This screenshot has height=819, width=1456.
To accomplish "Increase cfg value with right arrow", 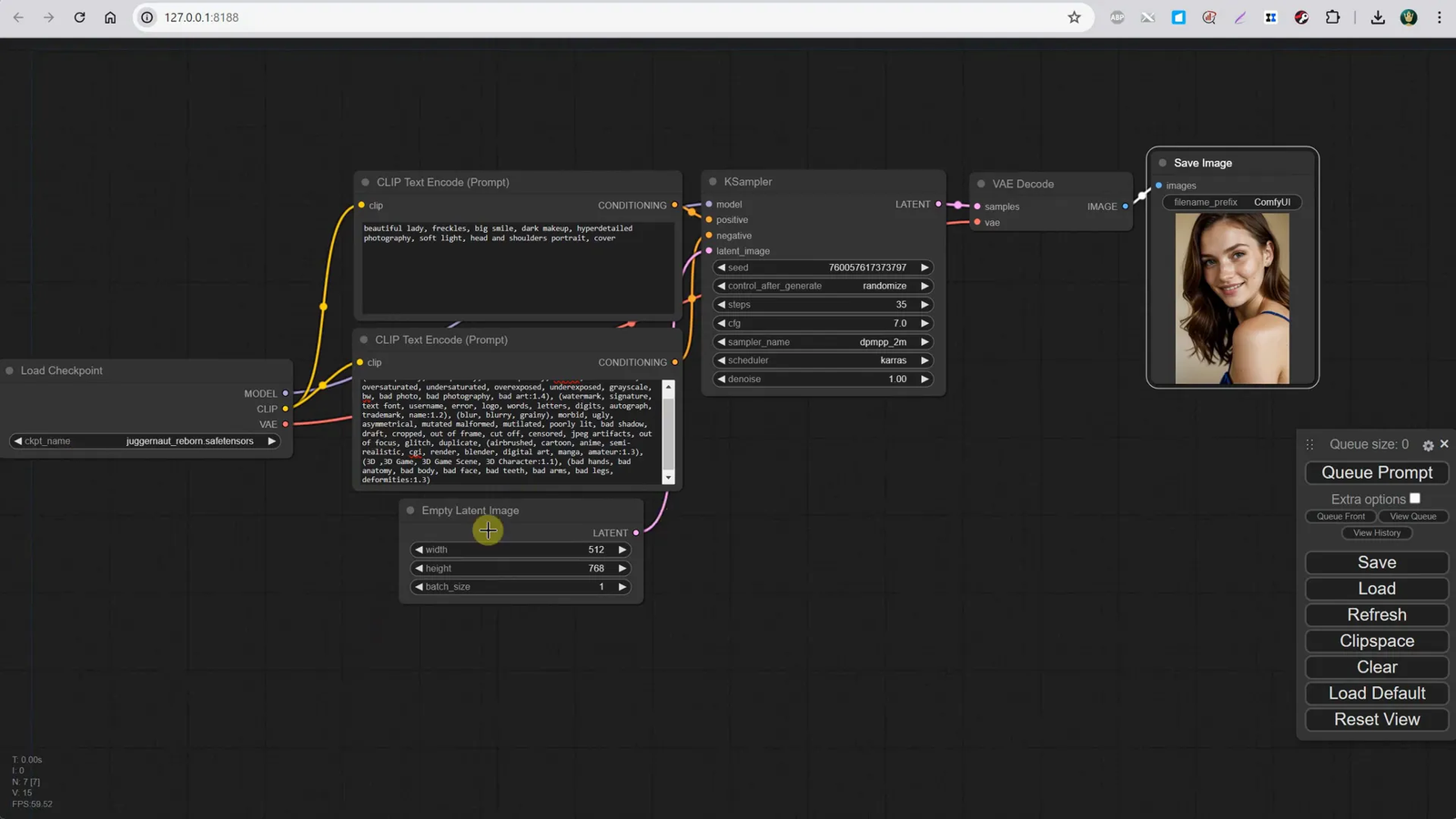I will tap(925, 323).
